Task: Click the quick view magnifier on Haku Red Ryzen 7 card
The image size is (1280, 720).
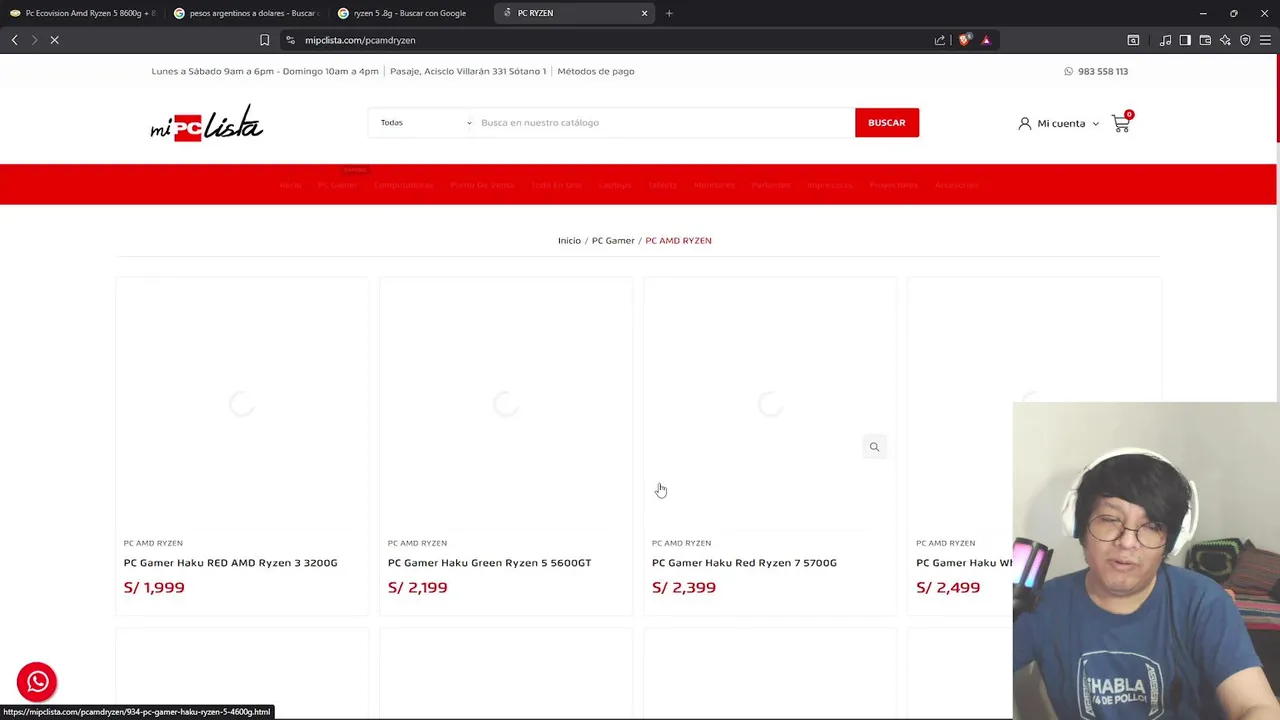Action: (874, 447)
